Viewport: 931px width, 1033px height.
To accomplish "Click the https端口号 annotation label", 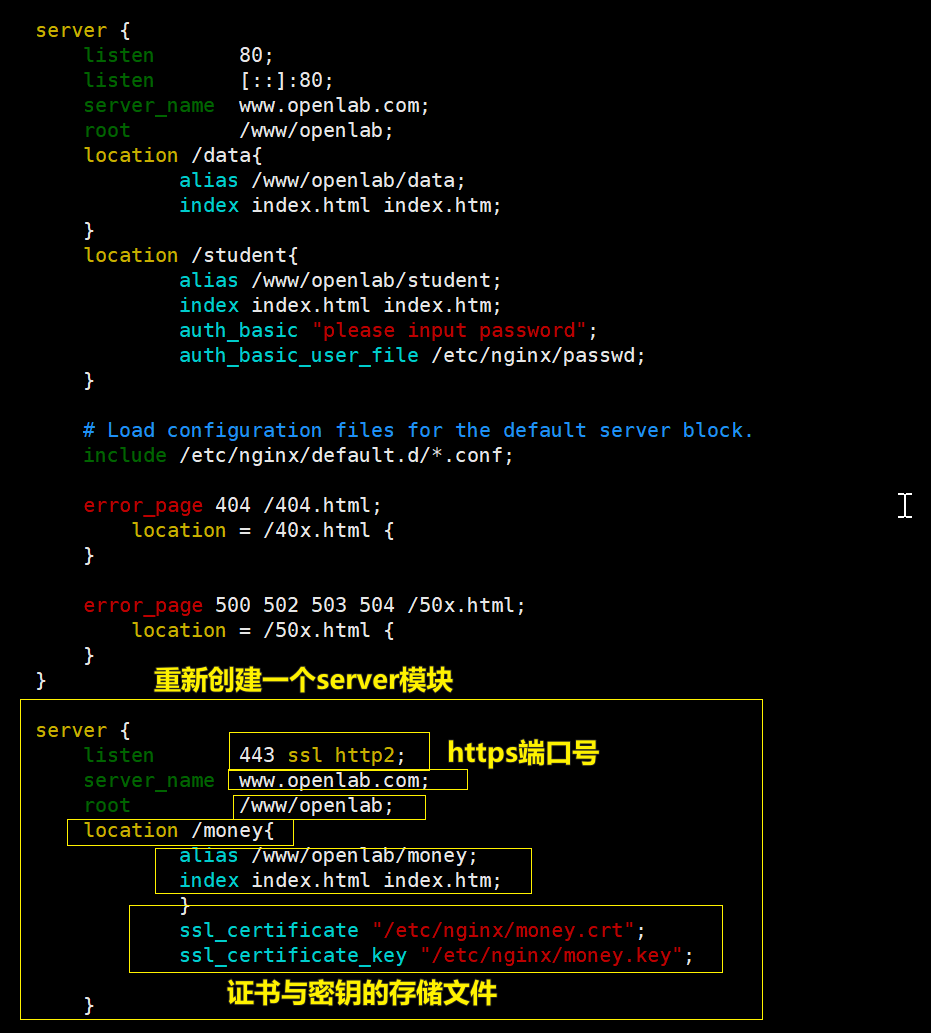I will [x=522, y=753].
